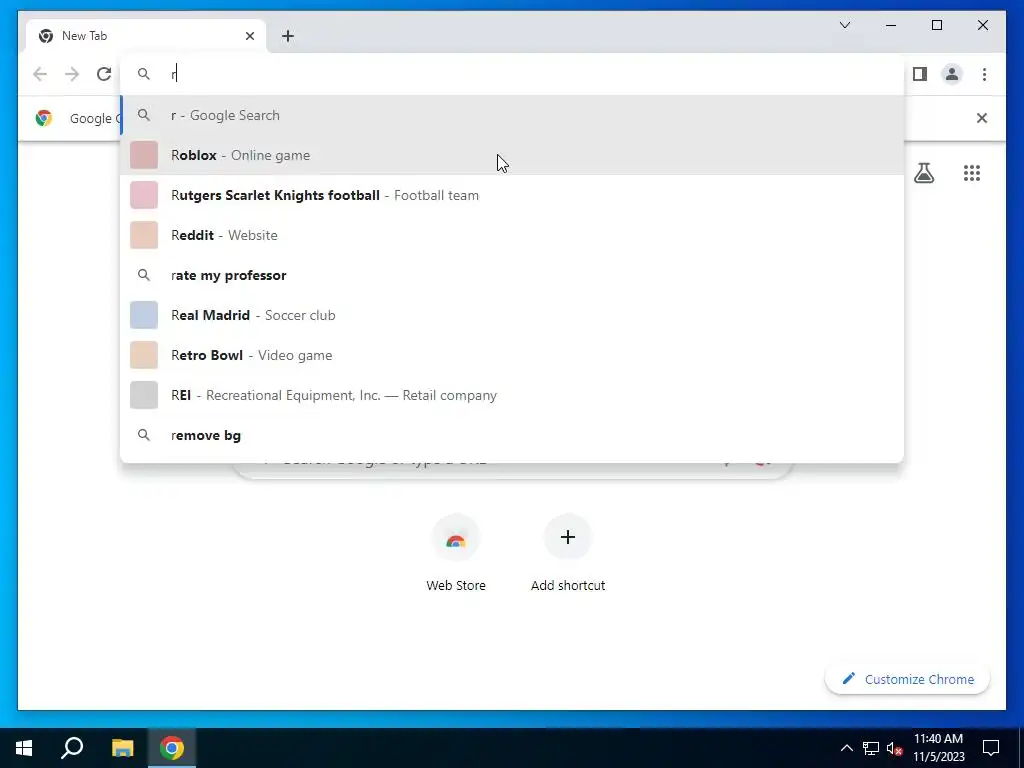Reload the page with the refresh icon

click(104, 74)
